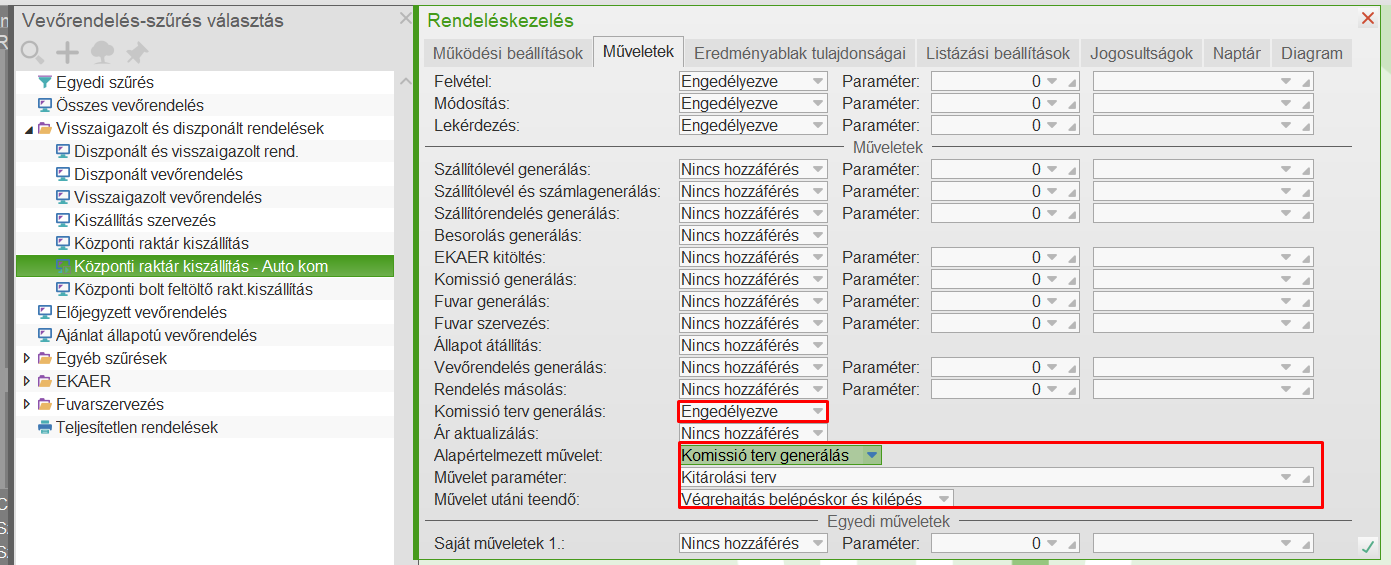This screenshot has width=1391, height=565.
Task: Click the tree view icon
Action: click(x=102, y=52)
